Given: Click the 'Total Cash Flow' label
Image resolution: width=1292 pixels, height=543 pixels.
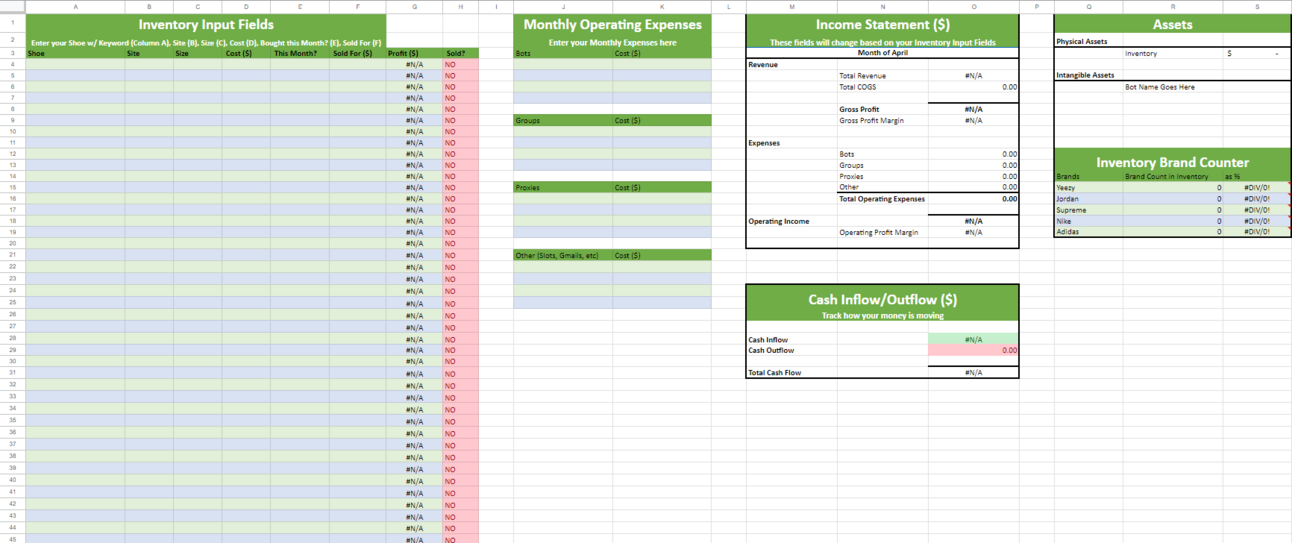Looking at the screenshot, I should tap(774, 373).
